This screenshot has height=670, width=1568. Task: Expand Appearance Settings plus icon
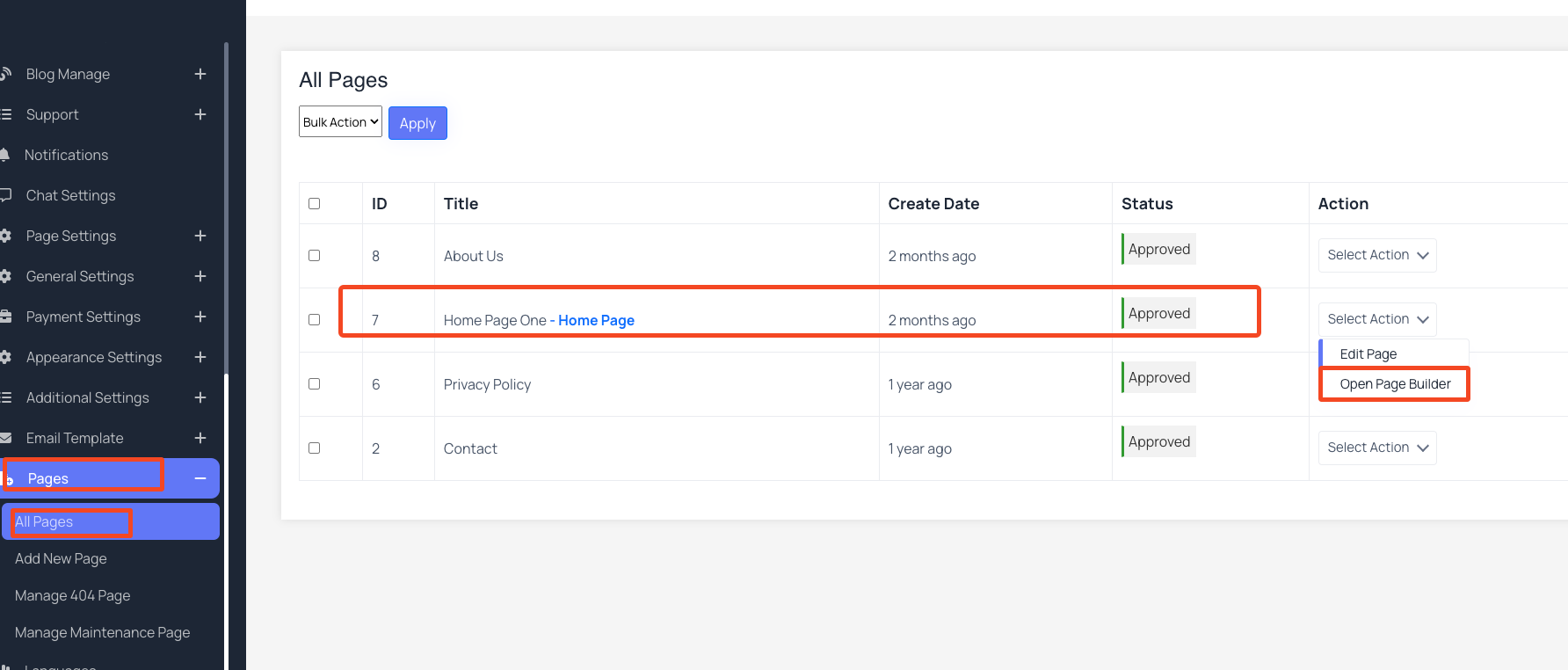200,357
